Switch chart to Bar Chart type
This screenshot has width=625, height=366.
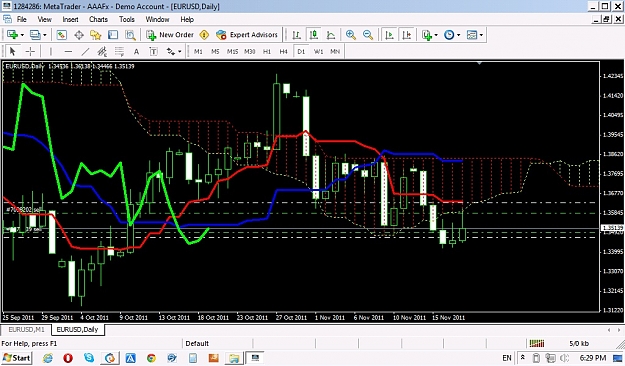296,35
